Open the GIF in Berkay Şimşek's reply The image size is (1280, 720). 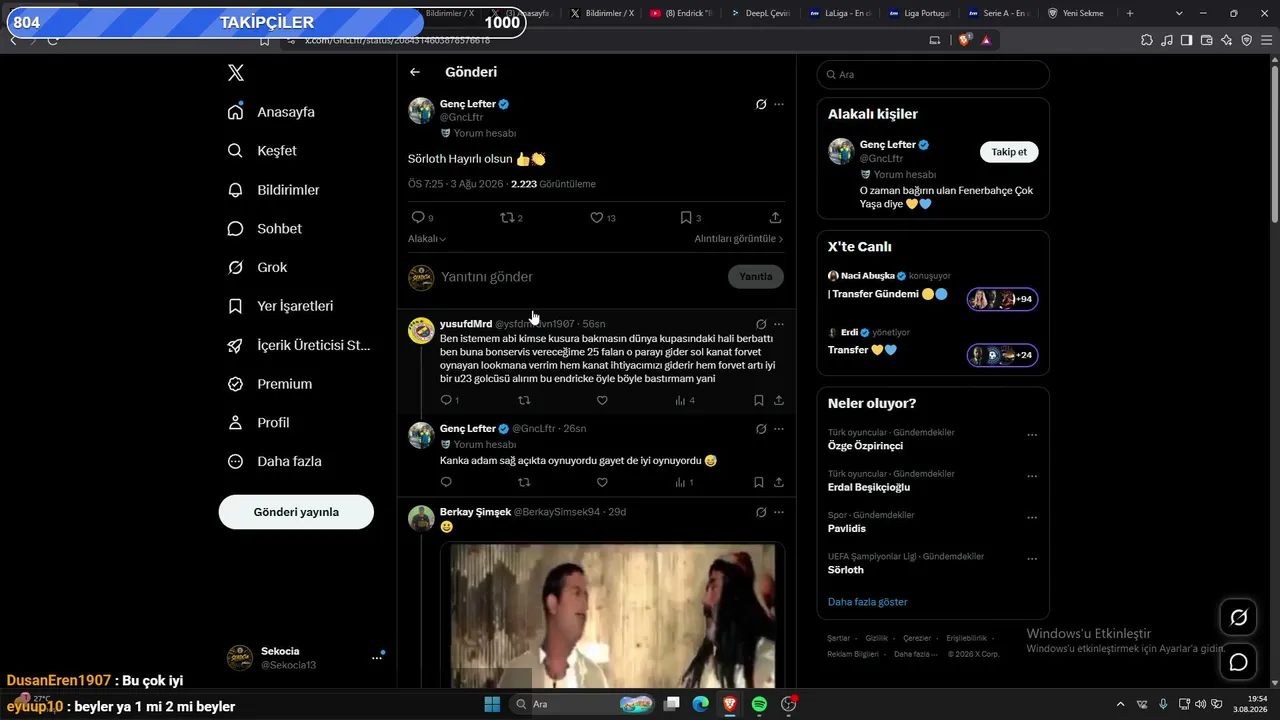pyautogui.click(x=613, y=616)
